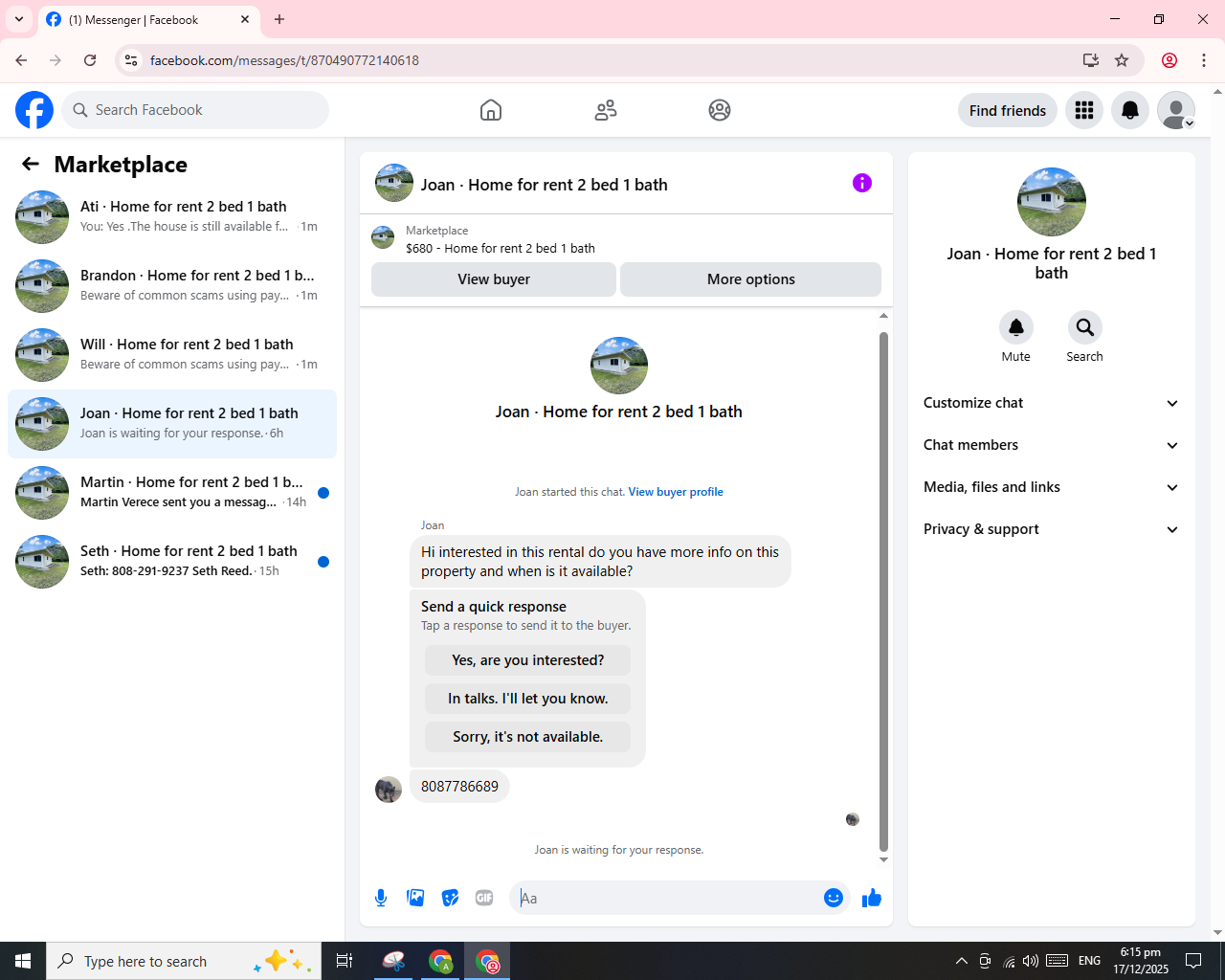Open the emoji picker in message box

pyautogui.click(x=834, y=898)
